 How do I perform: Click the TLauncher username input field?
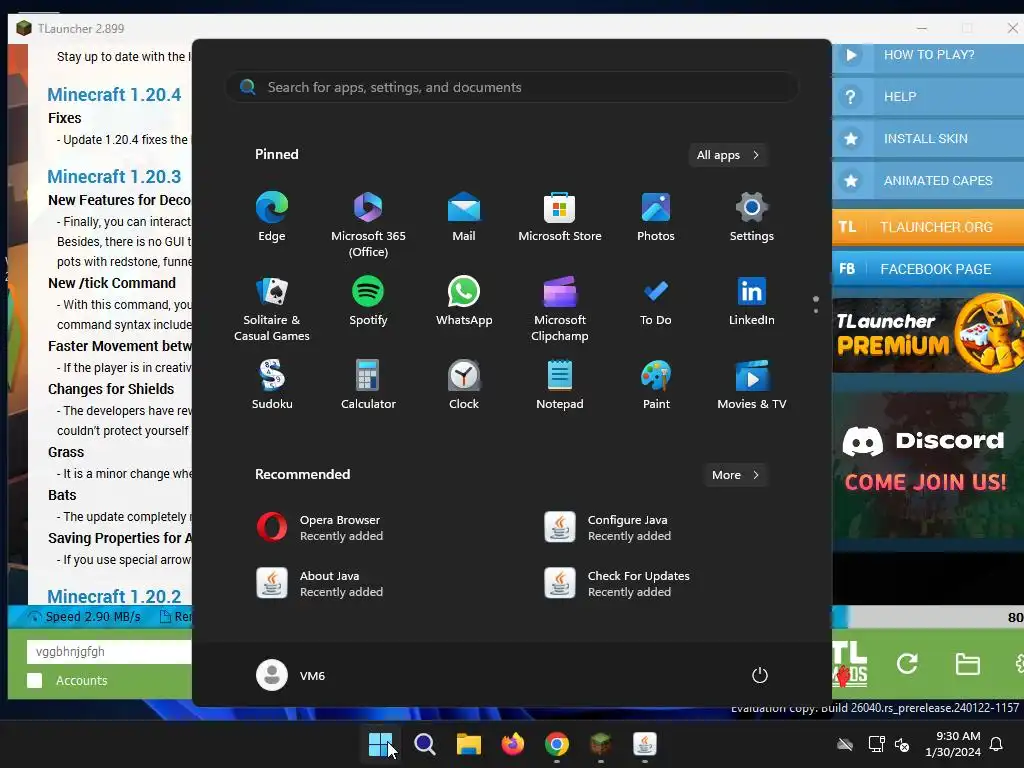(x=109, y=652)
